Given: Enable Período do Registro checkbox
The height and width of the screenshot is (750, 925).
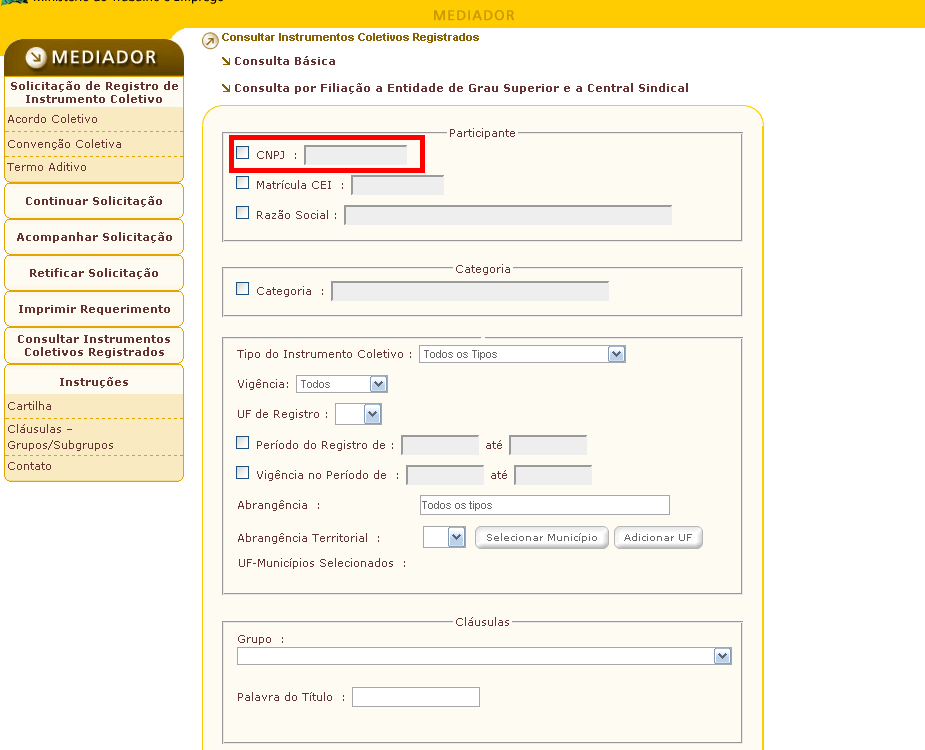Looking at the screenshot, I should (x=243, y=443).
